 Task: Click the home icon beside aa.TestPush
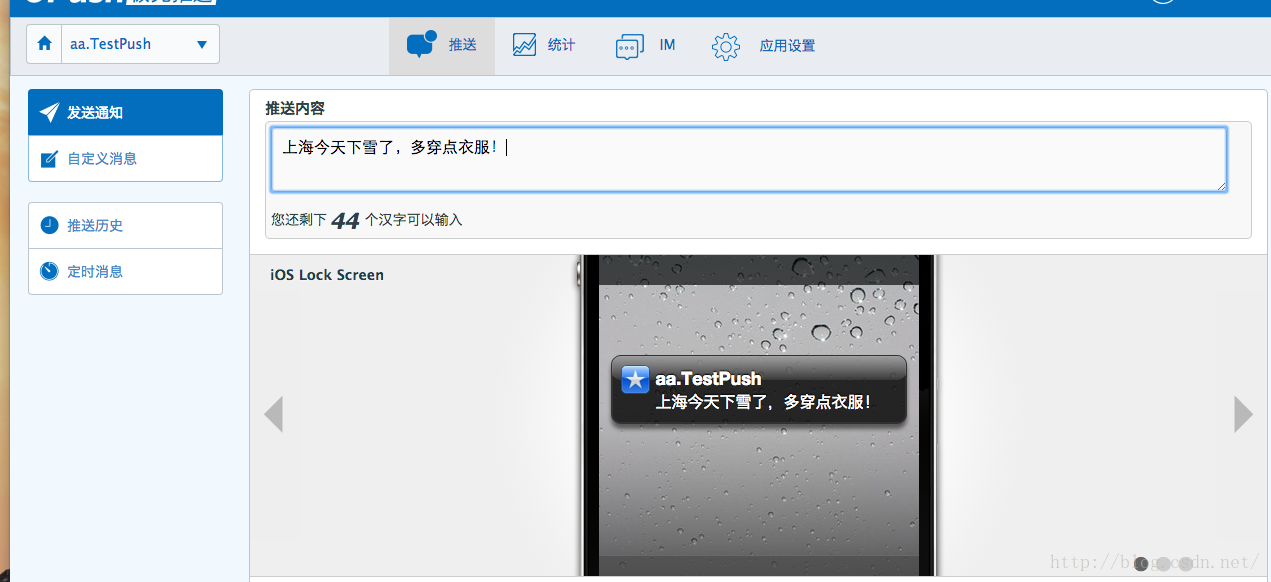tap(44, 44)
